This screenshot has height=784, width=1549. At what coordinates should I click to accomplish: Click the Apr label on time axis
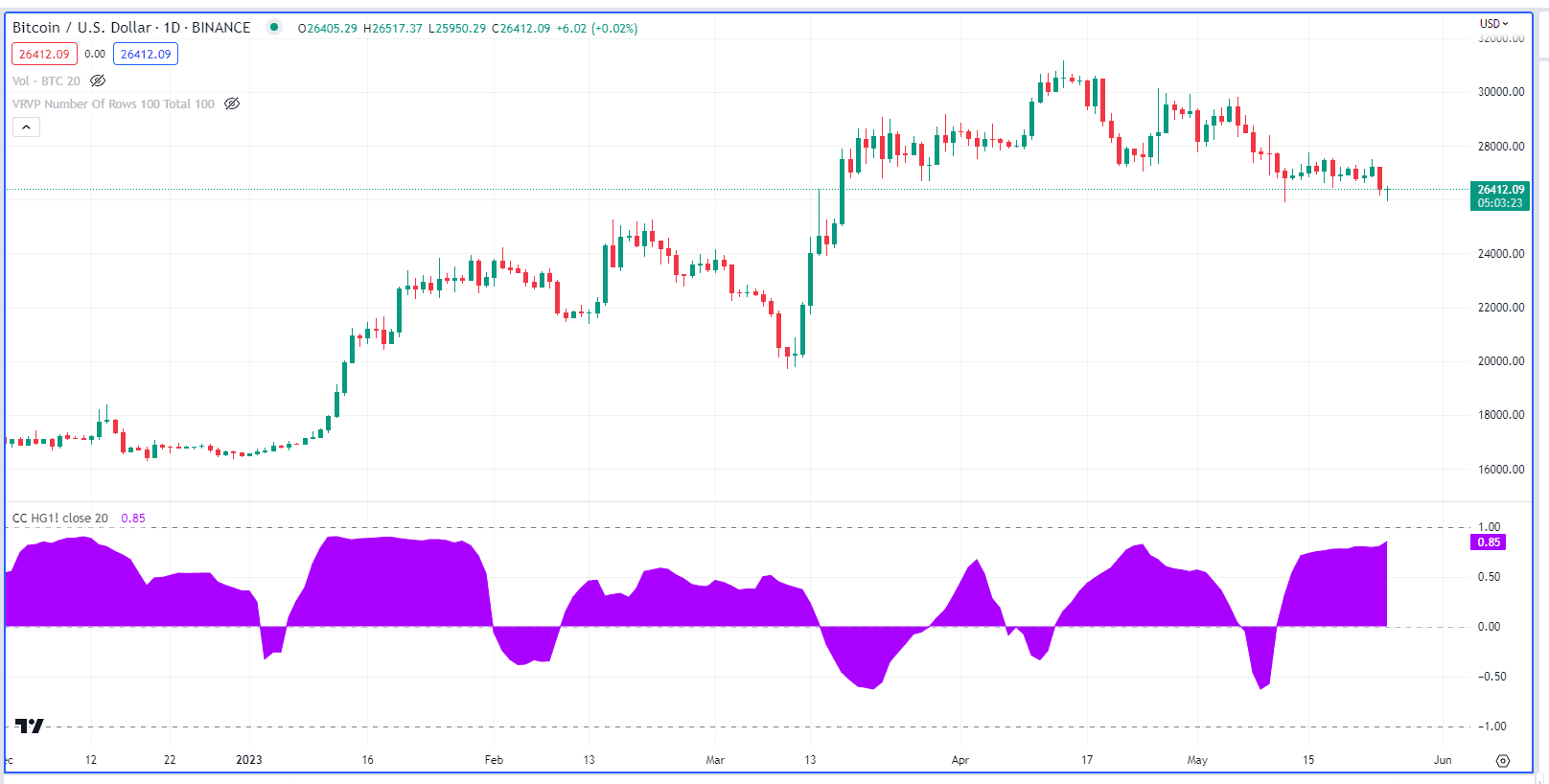click(960, 760)
